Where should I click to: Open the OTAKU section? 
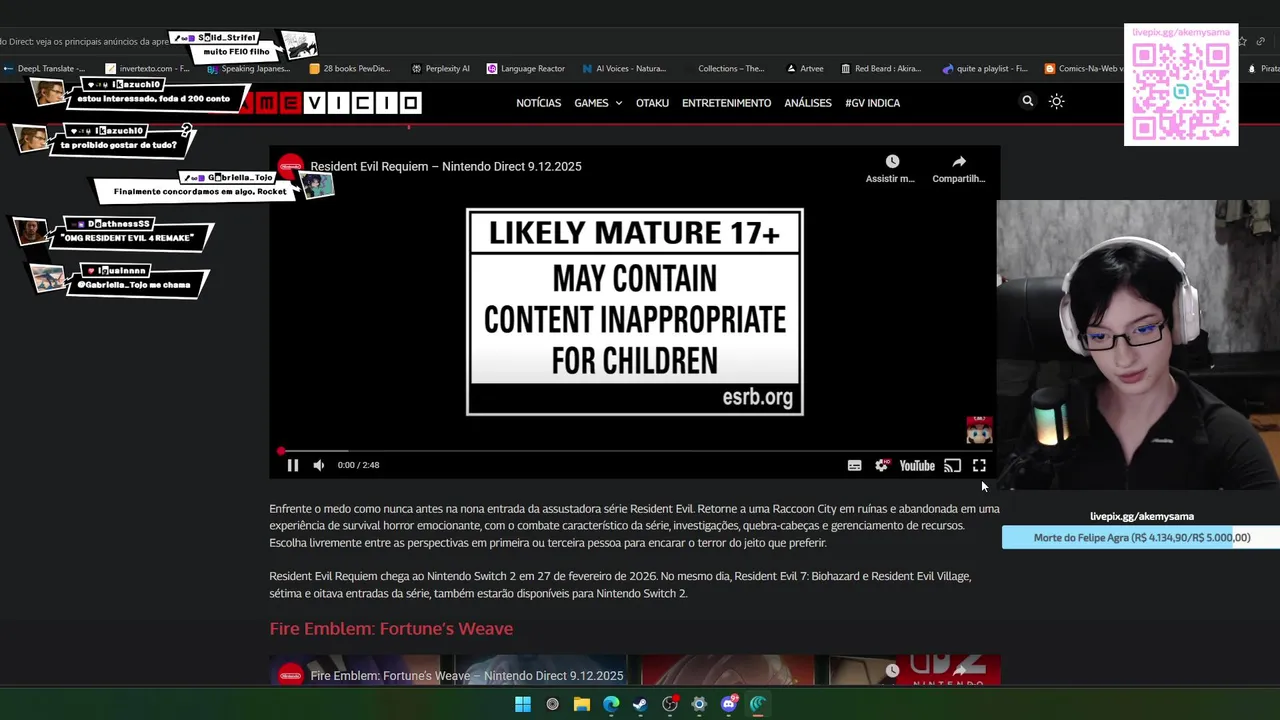(x=652, y=103)
